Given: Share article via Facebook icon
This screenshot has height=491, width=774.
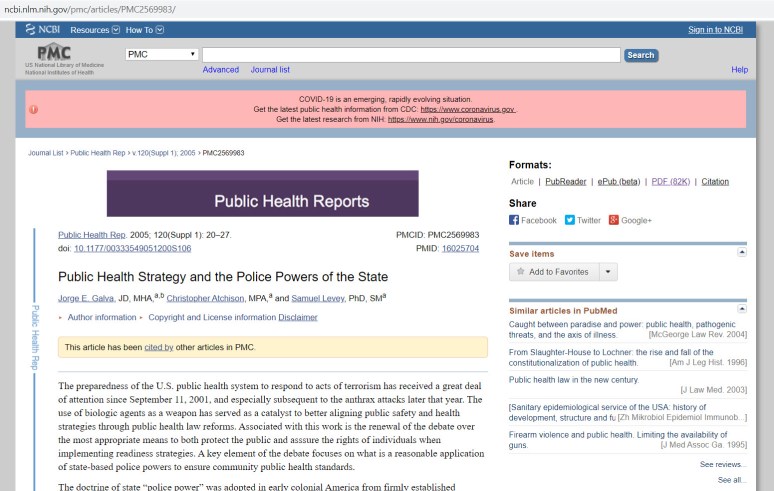Looking at the screenshot, I should point(515,220).
